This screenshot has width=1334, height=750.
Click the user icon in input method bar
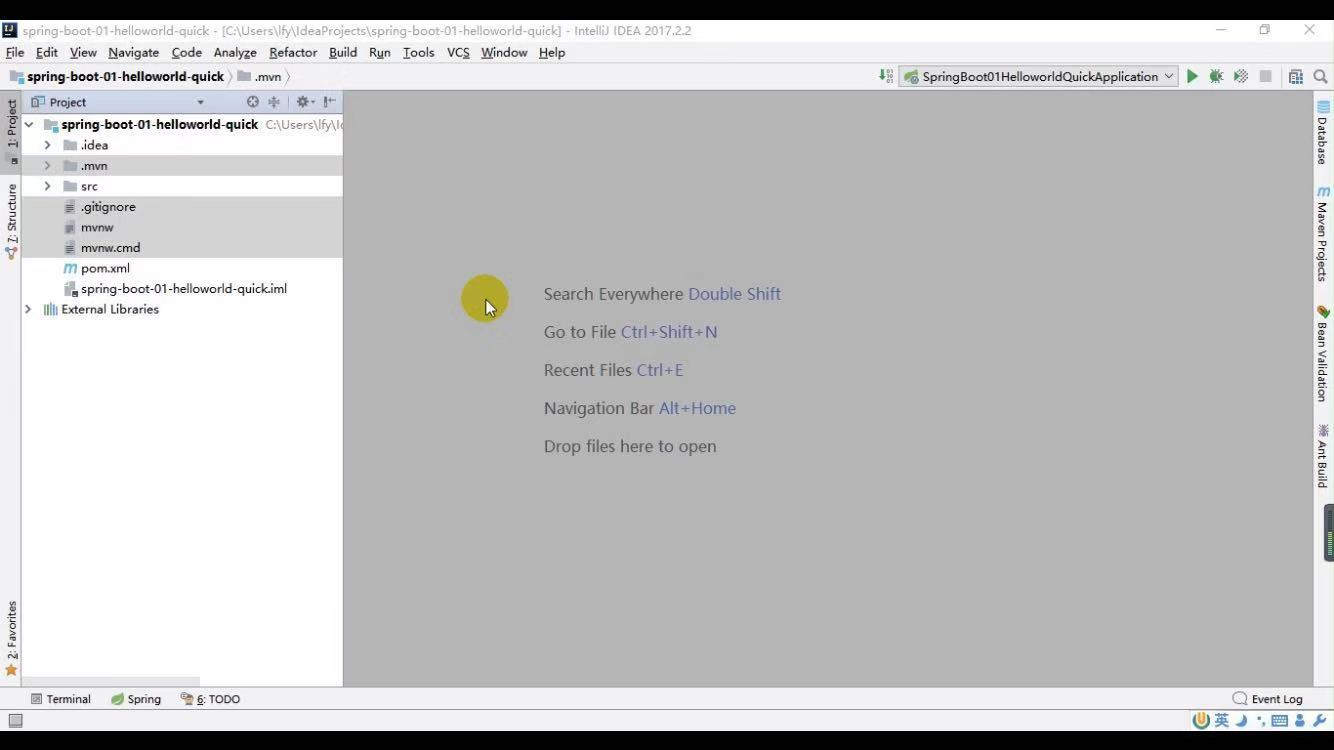pos(1300,720)
